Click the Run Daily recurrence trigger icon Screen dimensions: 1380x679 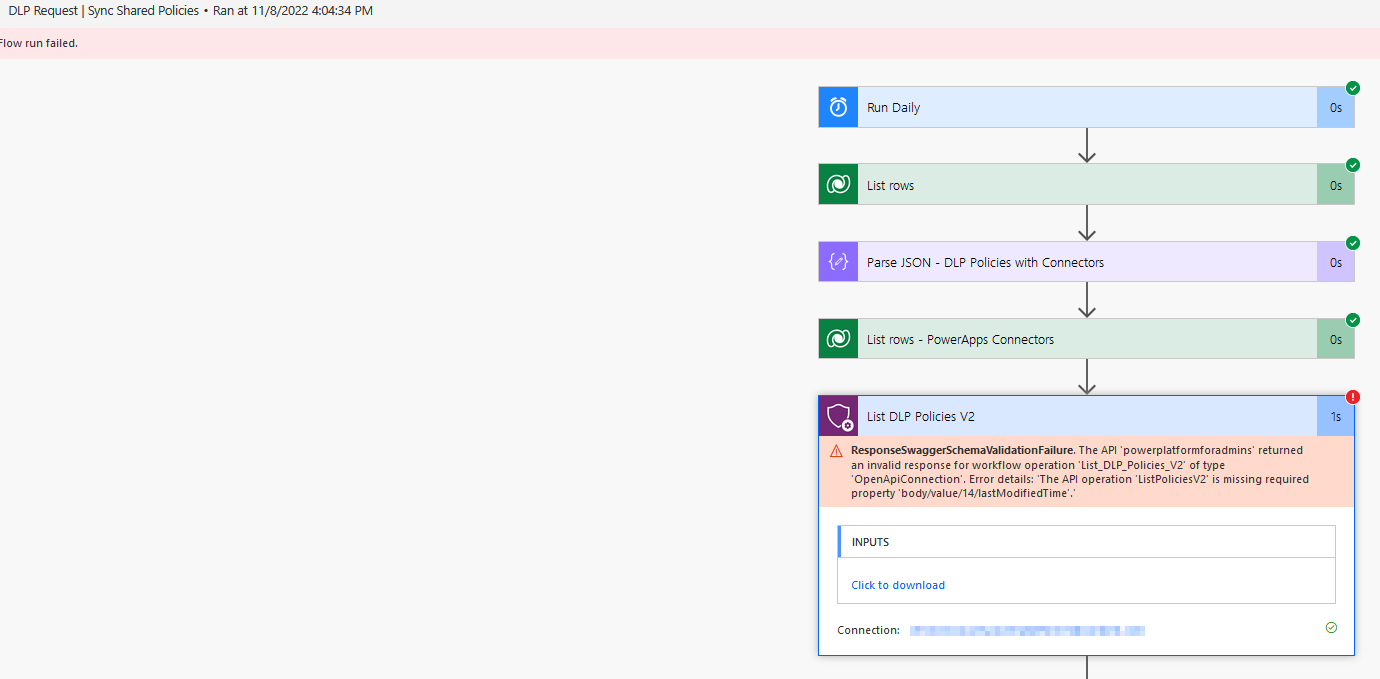point(838,106)
